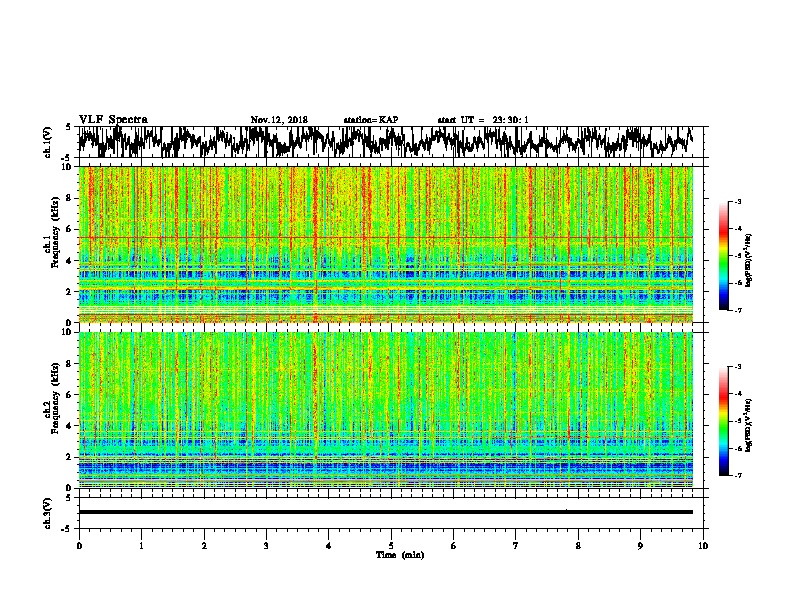
Task: Click the "-7" label on ch.1 colorbar
Action: [737, 310]
